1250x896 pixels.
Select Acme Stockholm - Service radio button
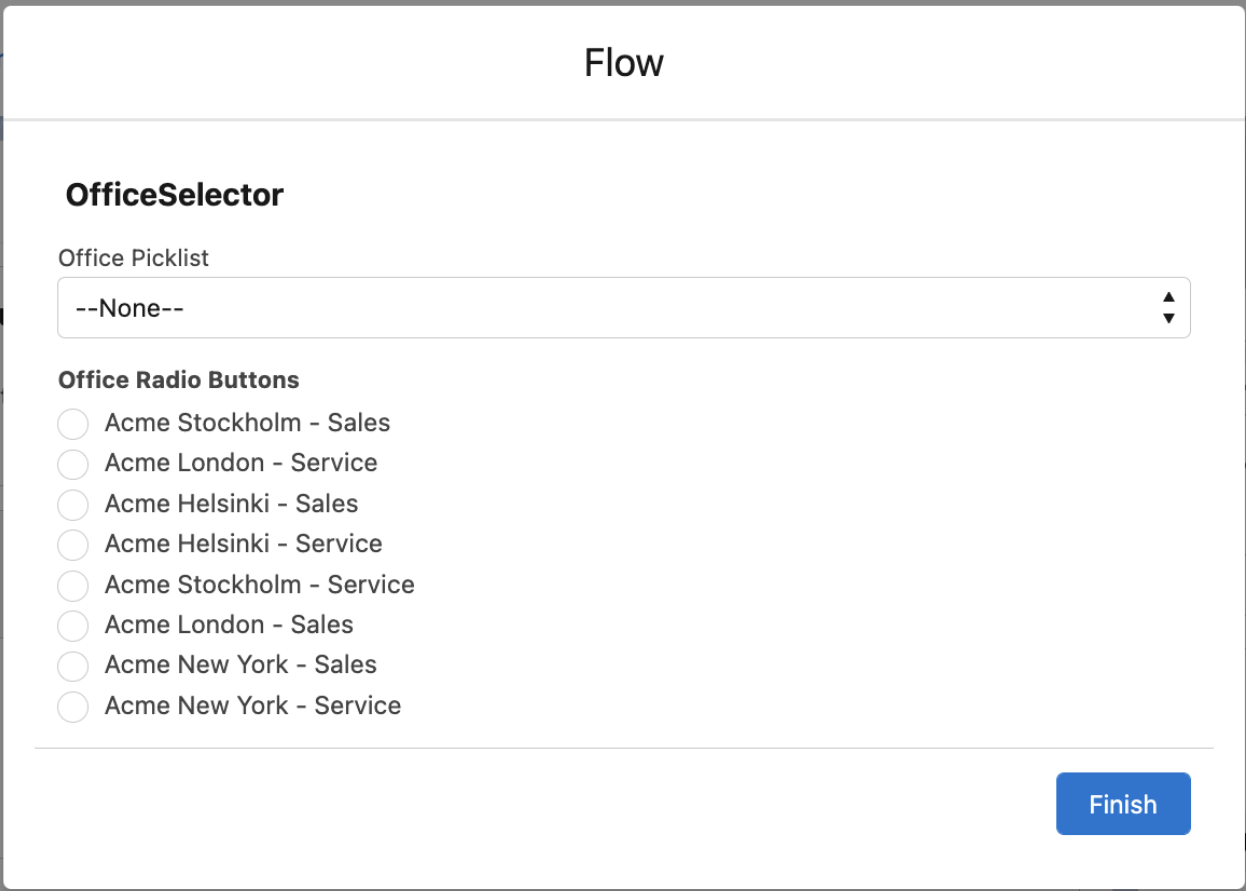72,586
